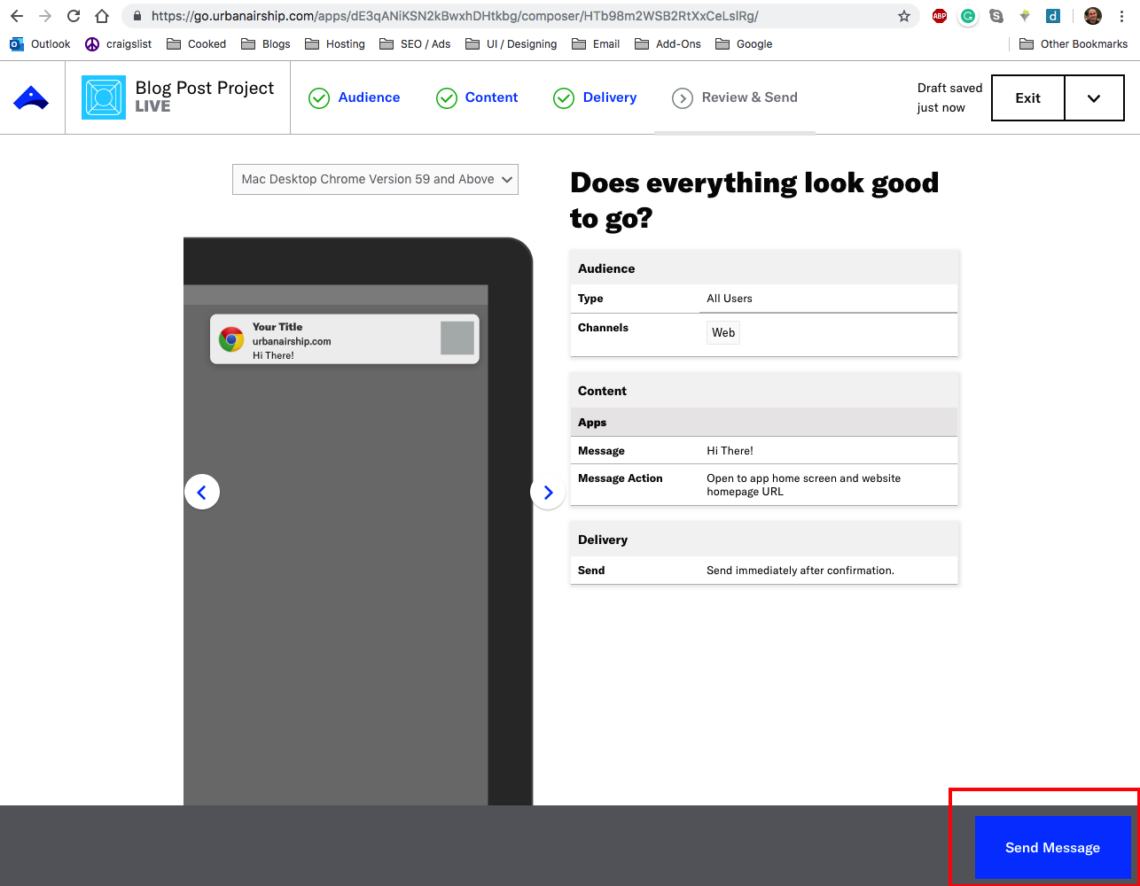The height and width of the screenshot is (886, 1140).
Task: Open the Grammarly extension
Action: [x=967, y=16]
